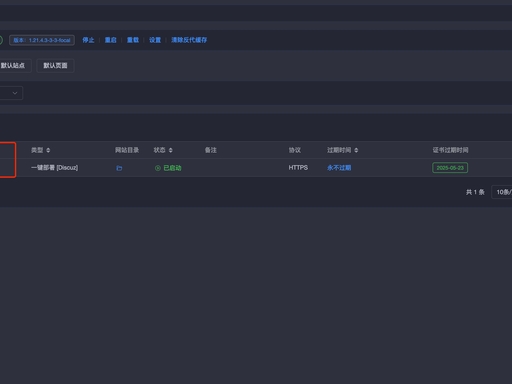
Task: Click the HTTPS protocol cell
Action: (x=298, y=167)
